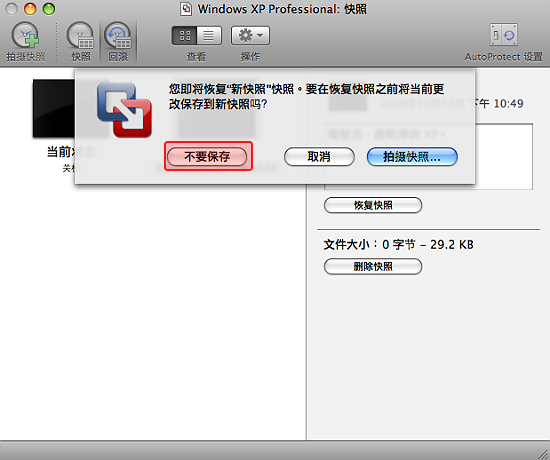Switch to list view
The image size is (550, 460).
(209, 35)
